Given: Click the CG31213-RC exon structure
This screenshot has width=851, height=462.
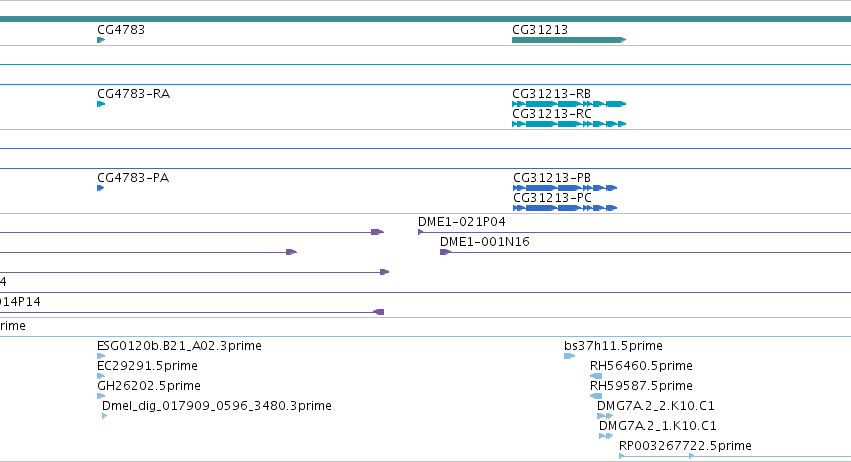Looking at the screenshot, I should pos(569,124).
